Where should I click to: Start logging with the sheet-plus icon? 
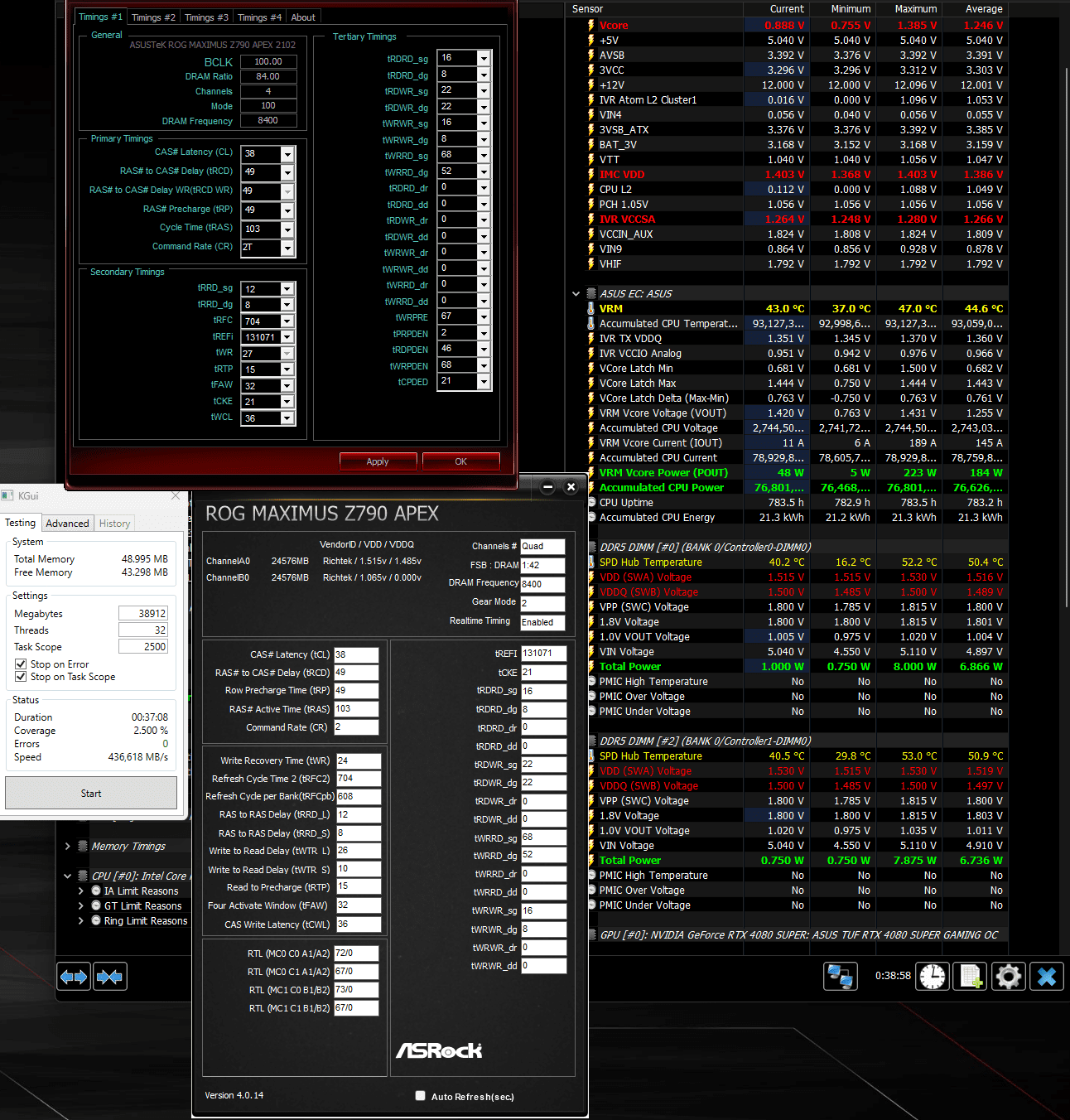tap(971, 977)
